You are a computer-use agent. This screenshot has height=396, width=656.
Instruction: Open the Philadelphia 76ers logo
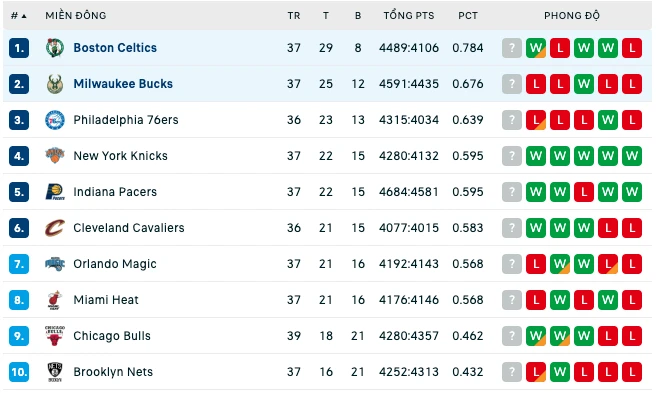point(55,120)
